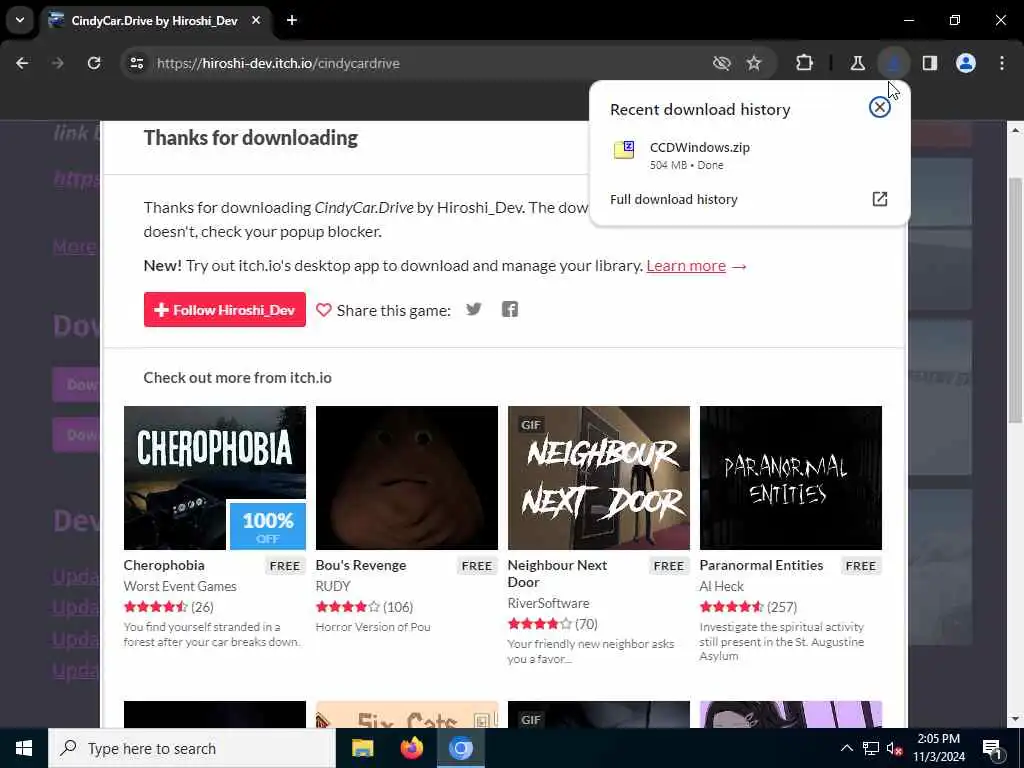Expand the tab search dropdown arrow

[x=20, y=20]
